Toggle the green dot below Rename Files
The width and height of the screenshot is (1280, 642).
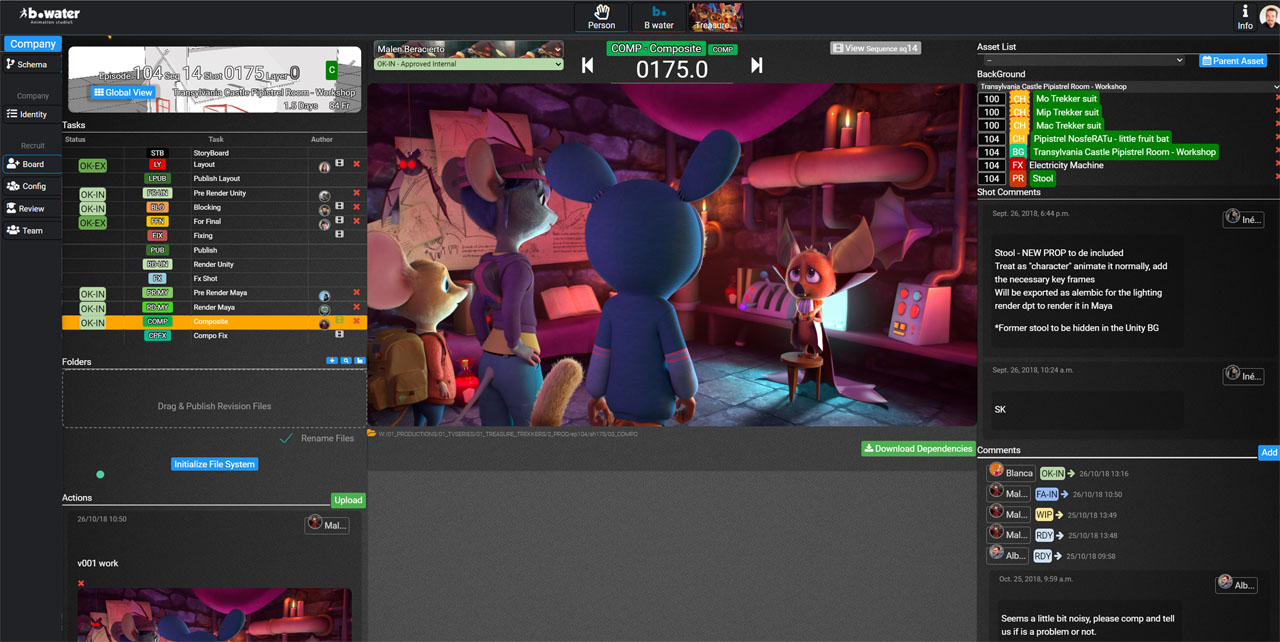coord(100,474)
